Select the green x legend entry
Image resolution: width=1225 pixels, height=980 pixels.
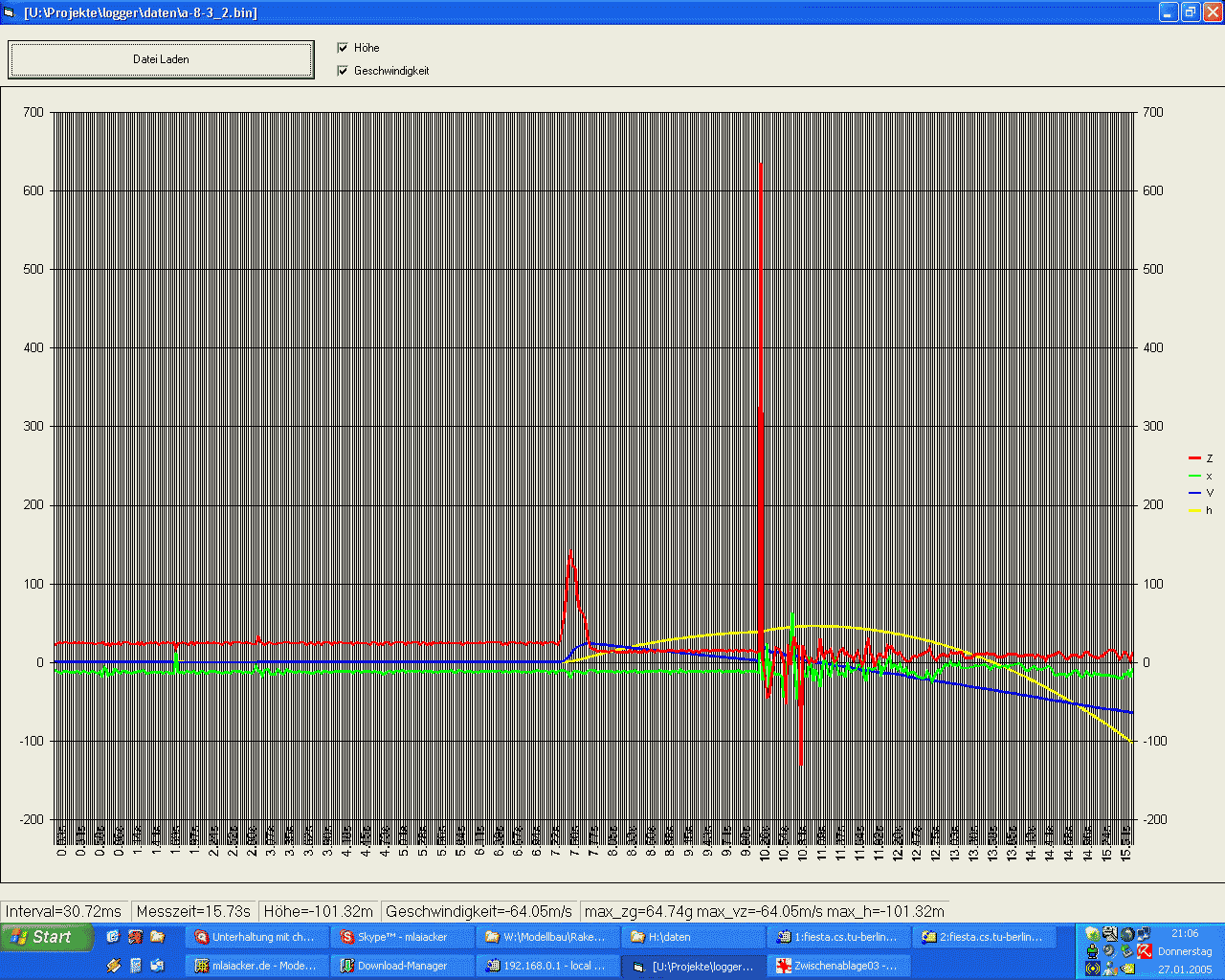click(1195, 476)
